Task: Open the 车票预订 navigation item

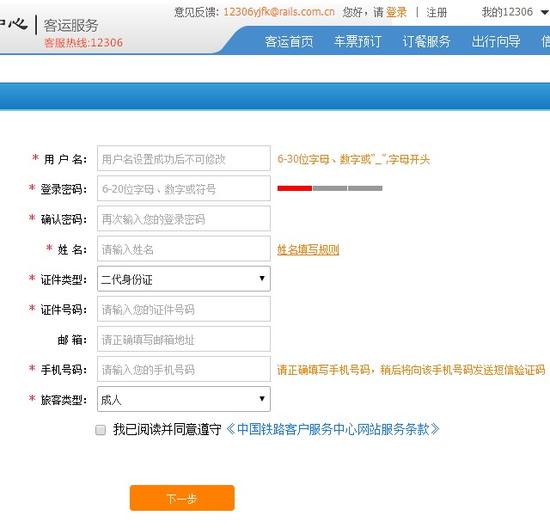Action: 357,41
